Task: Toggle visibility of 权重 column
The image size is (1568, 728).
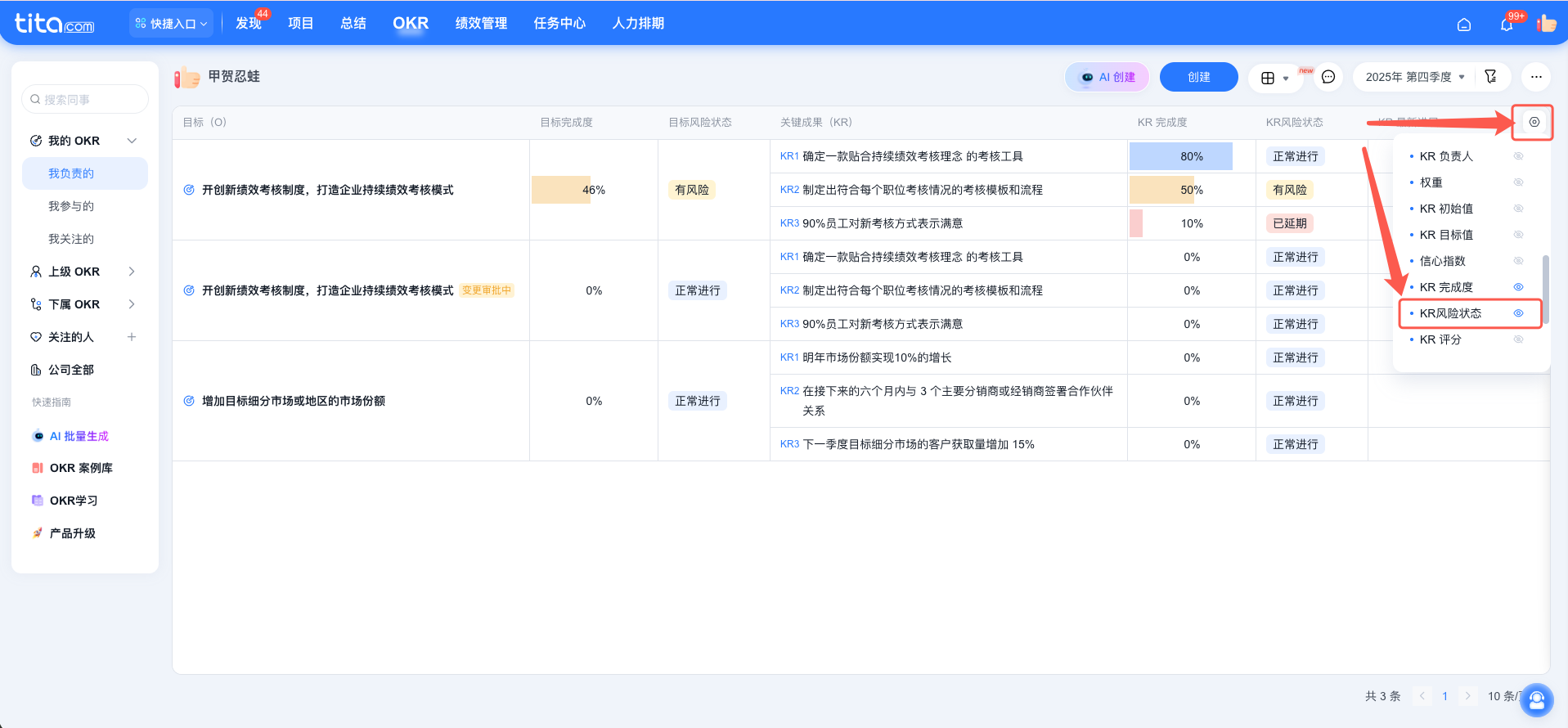Action: point(1518,182)
